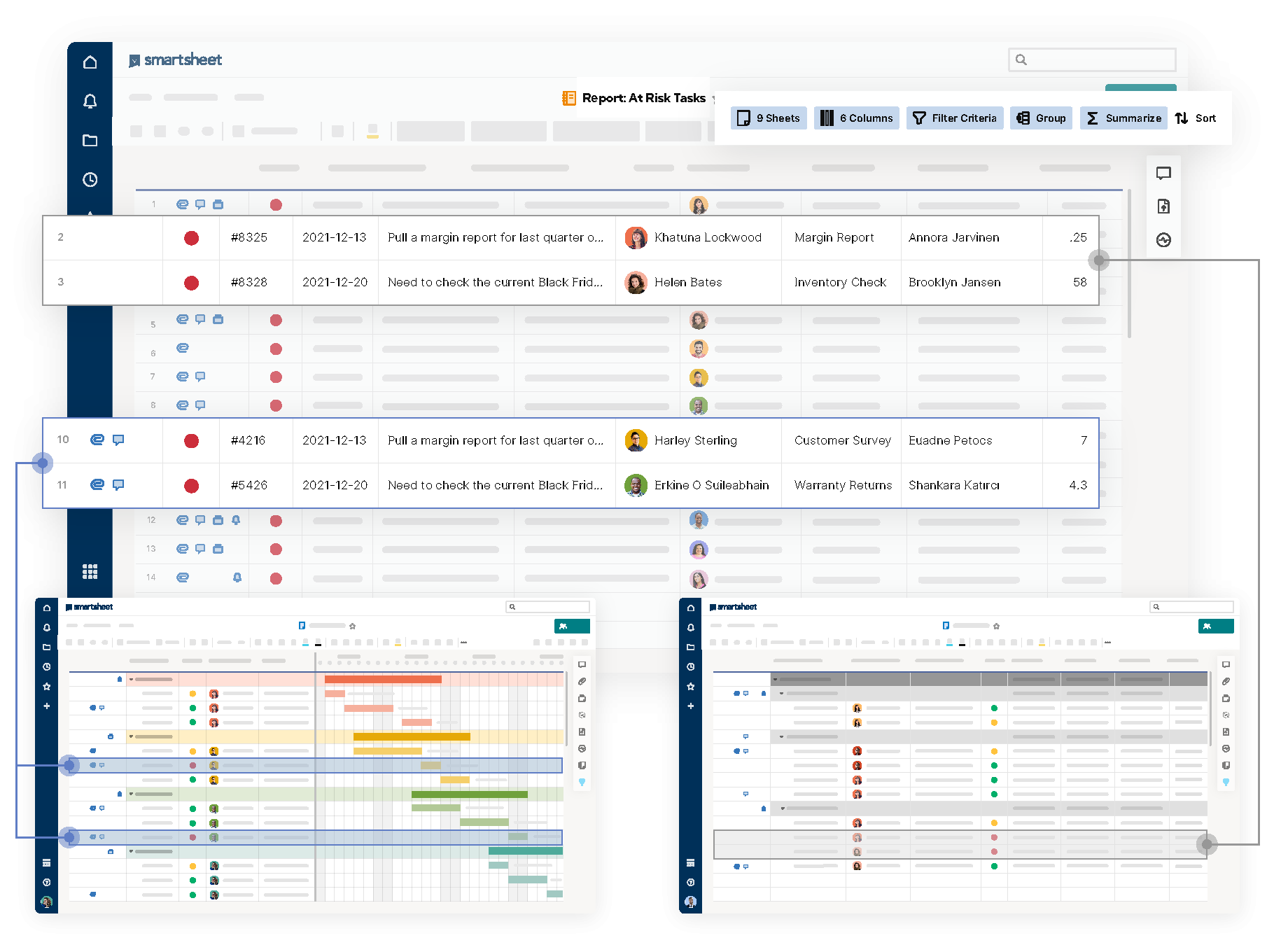The height and width of the screenshot is (952, 1274).
Task: Open the Attachments upload panel icon
Action: coord(1164,206)
